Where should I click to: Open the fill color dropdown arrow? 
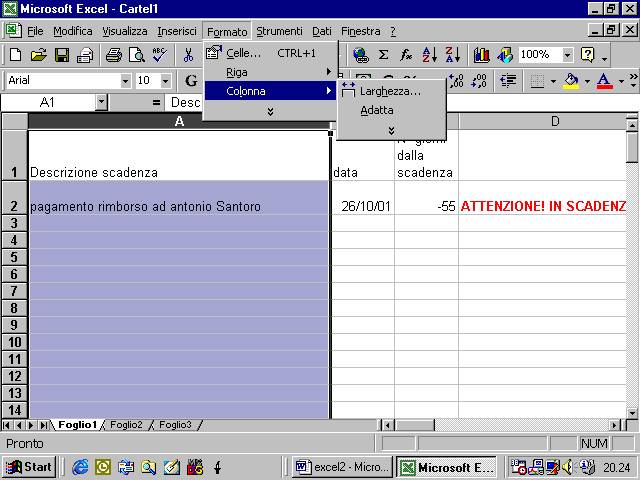click(587, 81)
